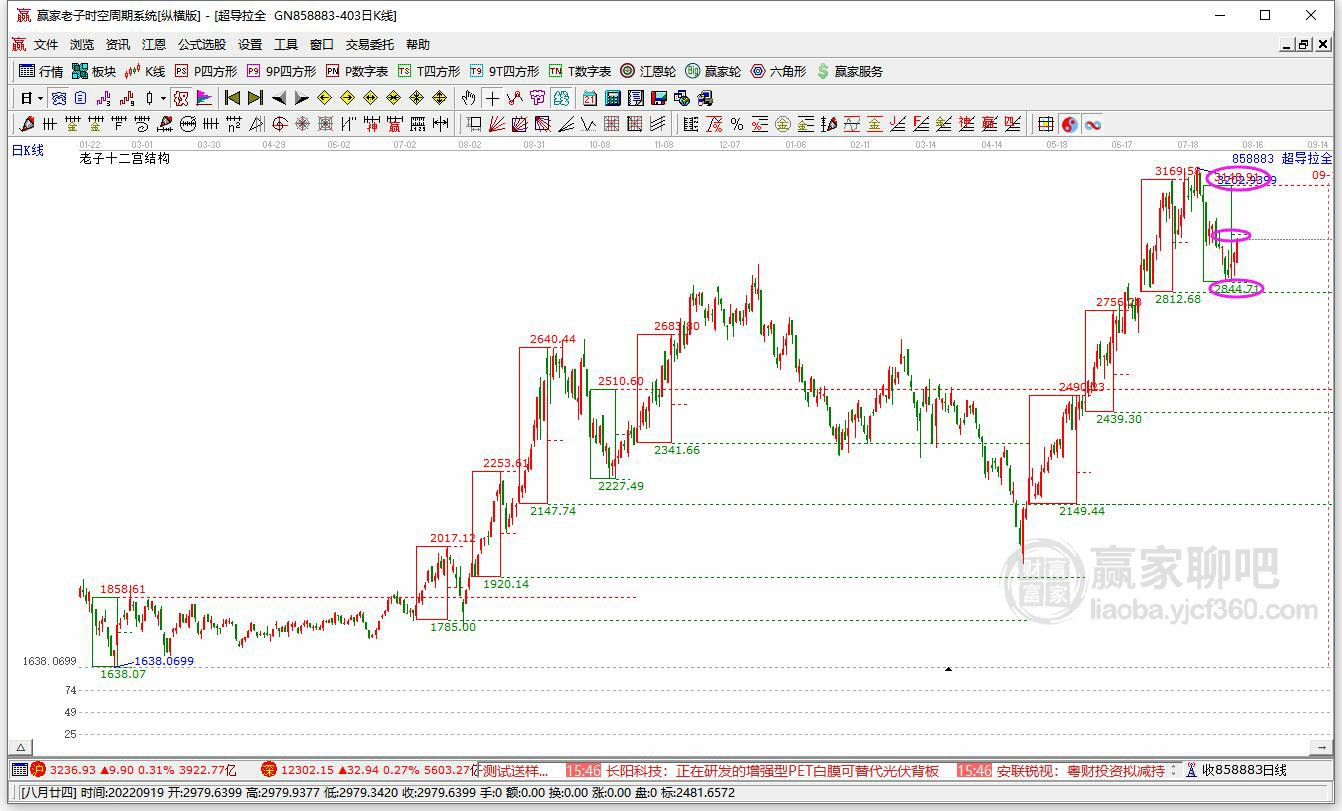1342x811 pixels.
Task: Open 赢家服务 with the dollar icon
Action: (850, 71)
